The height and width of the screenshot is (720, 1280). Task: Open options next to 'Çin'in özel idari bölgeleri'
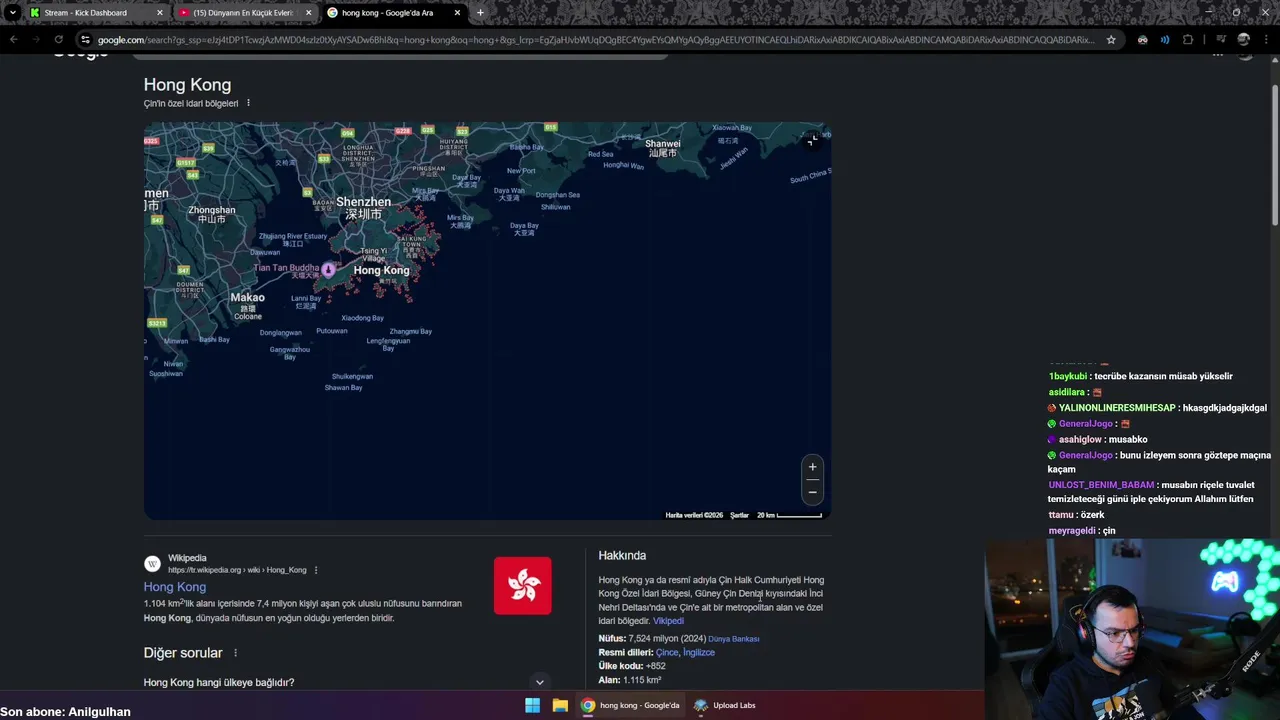[248, 103]
